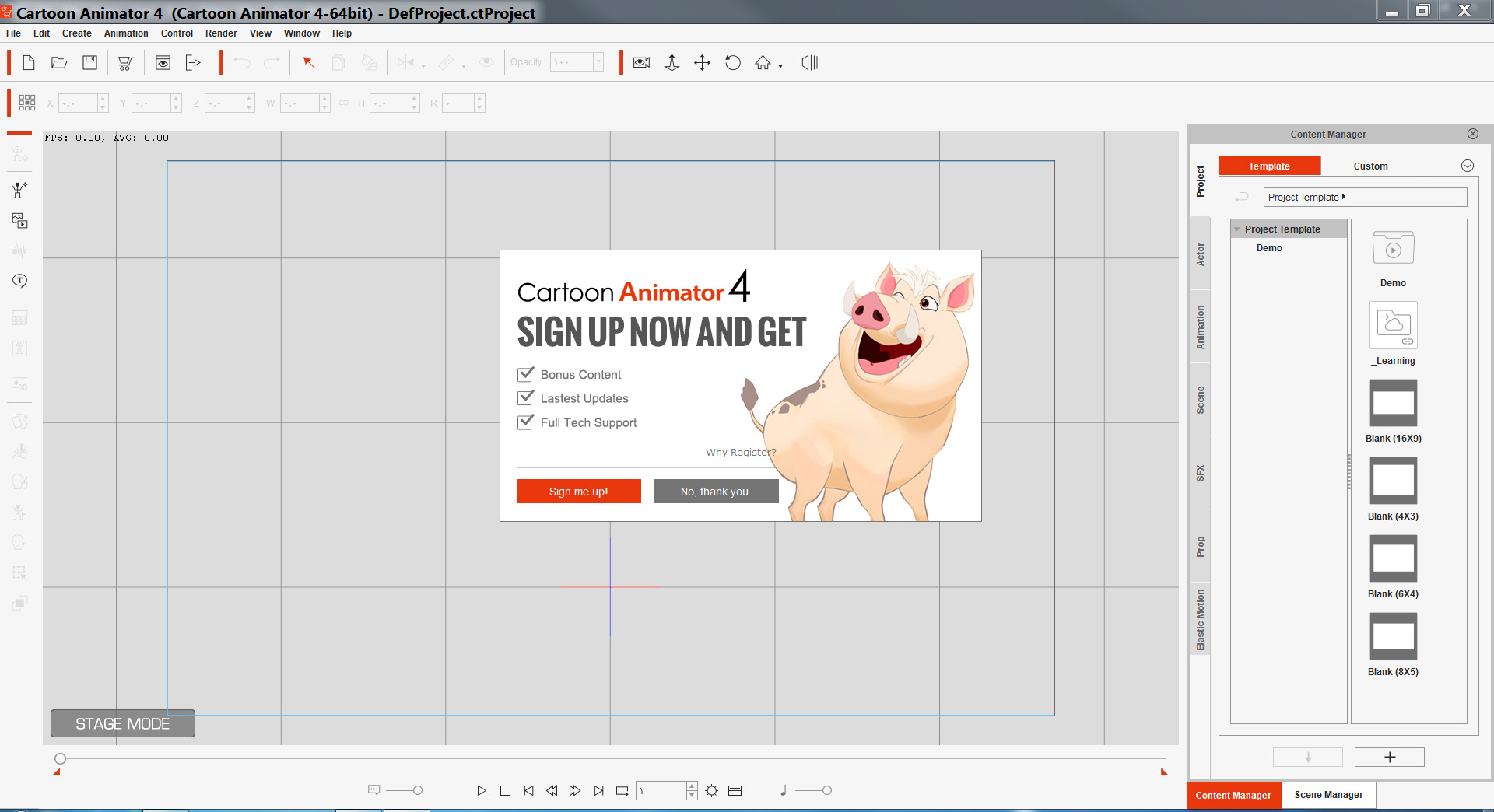Switch to the Scene Manager tab
Viewport: 1494px width, 812px height.
1329,795
